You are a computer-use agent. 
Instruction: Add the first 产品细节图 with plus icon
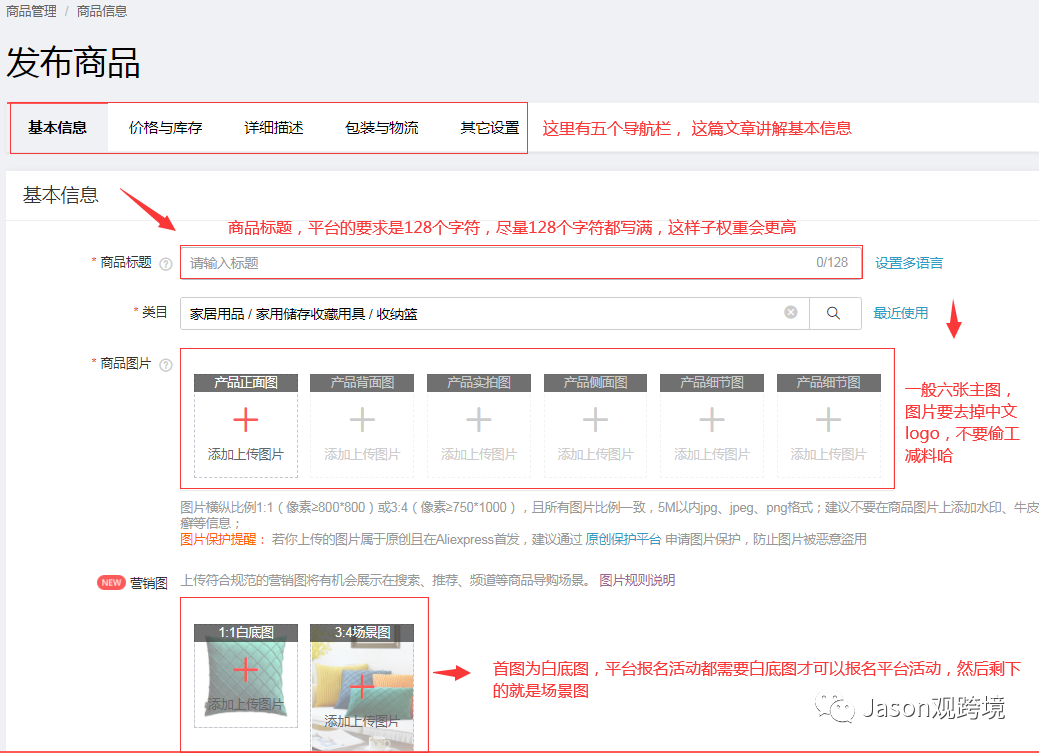[710, 420]
